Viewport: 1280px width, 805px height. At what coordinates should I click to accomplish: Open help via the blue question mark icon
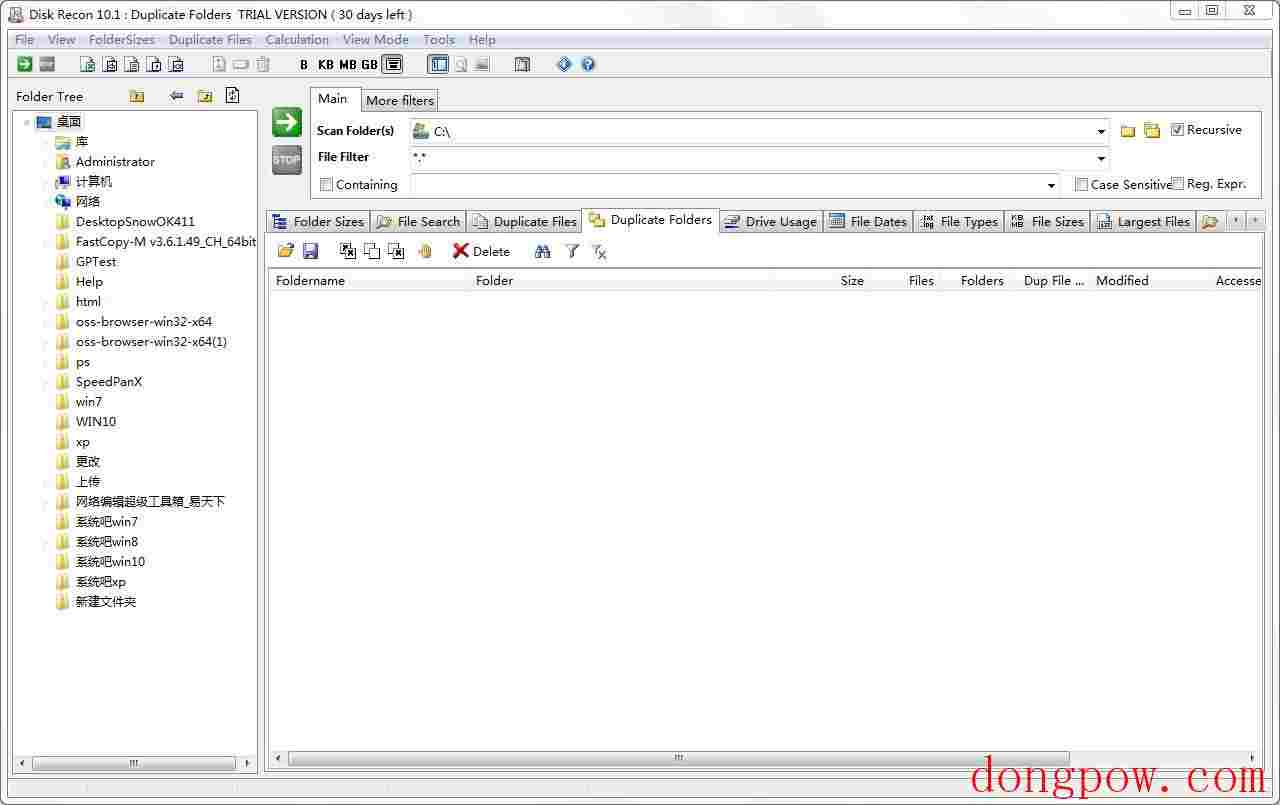tap(588, 64)
